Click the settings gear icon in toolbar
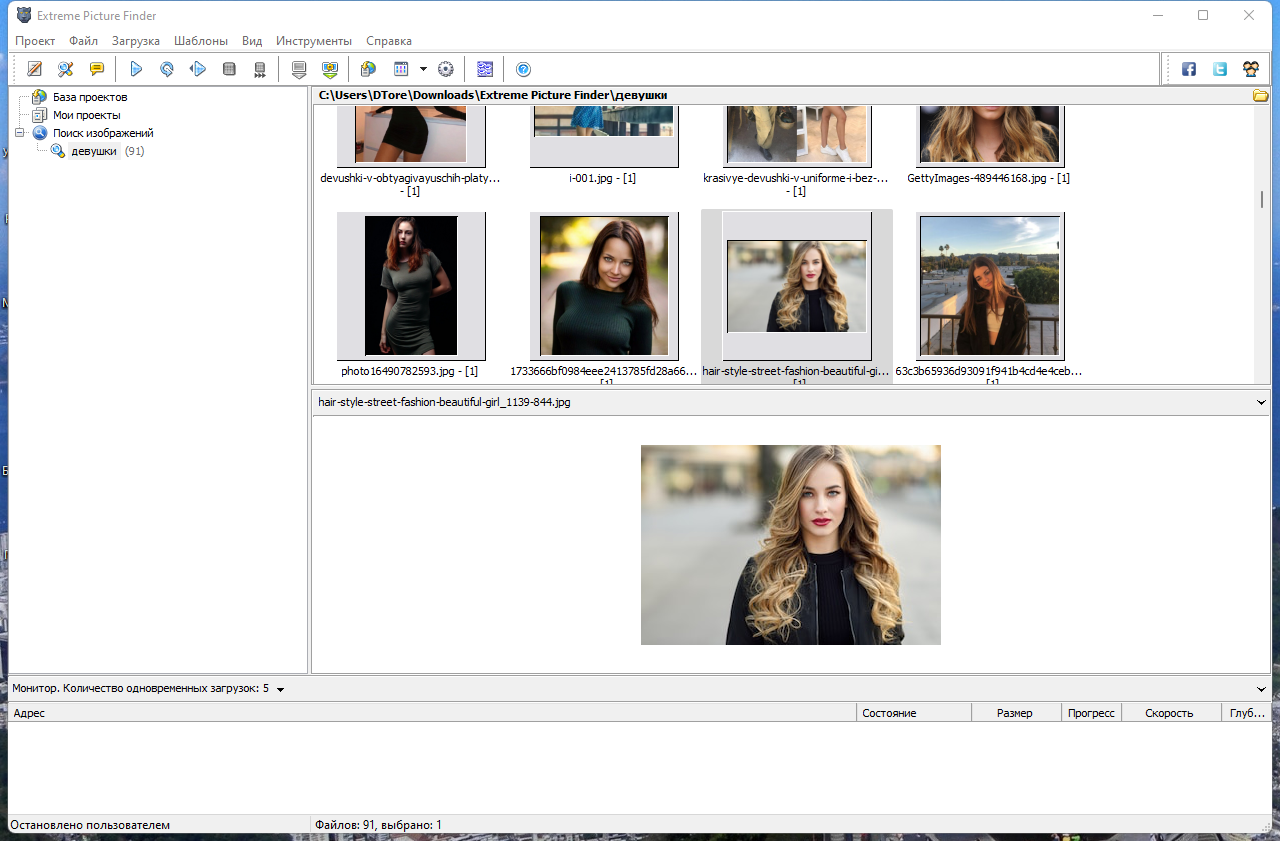Image resolution: width=1280 pixels, height=841 pixels. click(446, 69)
